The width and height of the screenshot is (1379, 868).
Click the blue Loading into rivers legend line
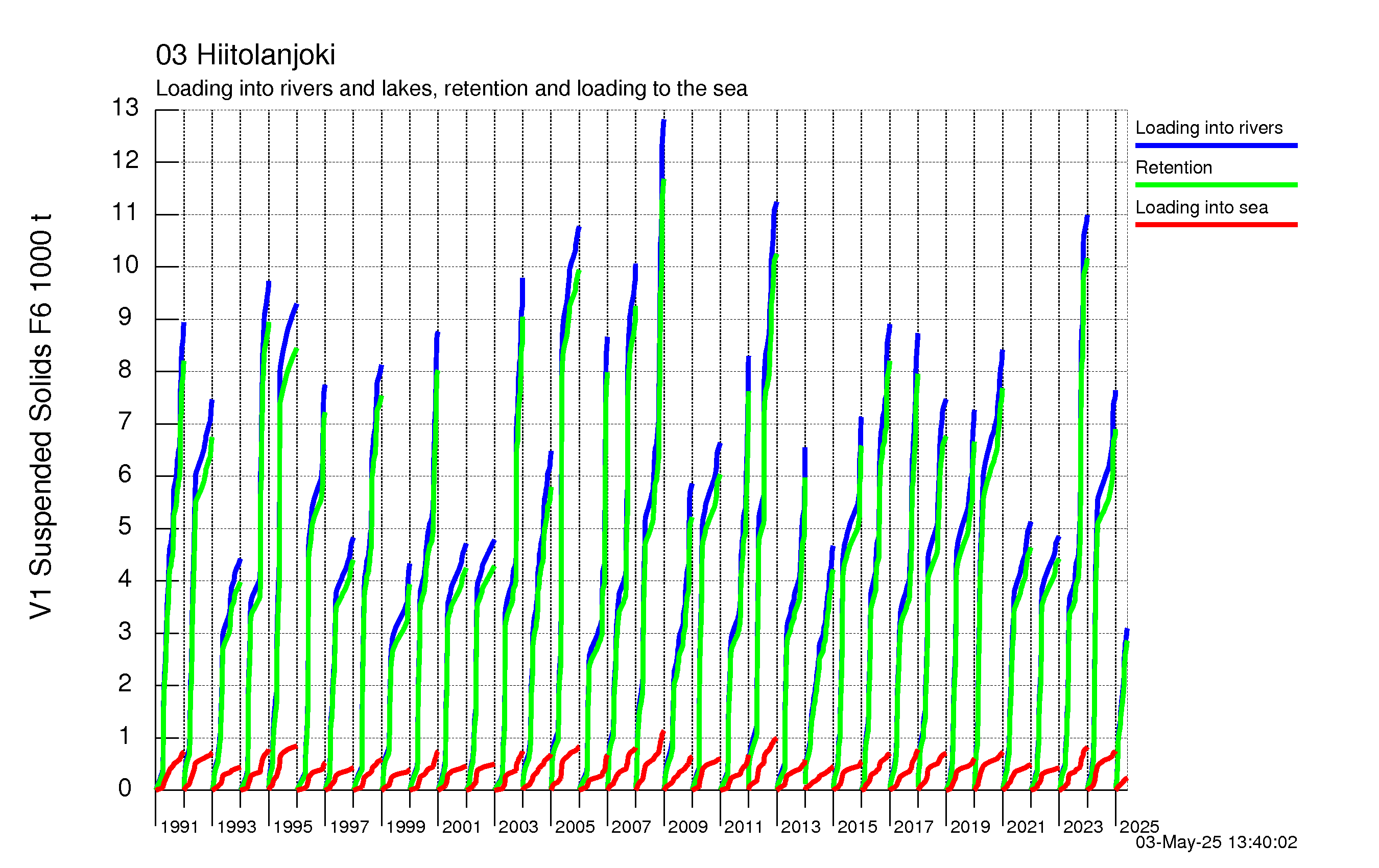pos(1216,146)
